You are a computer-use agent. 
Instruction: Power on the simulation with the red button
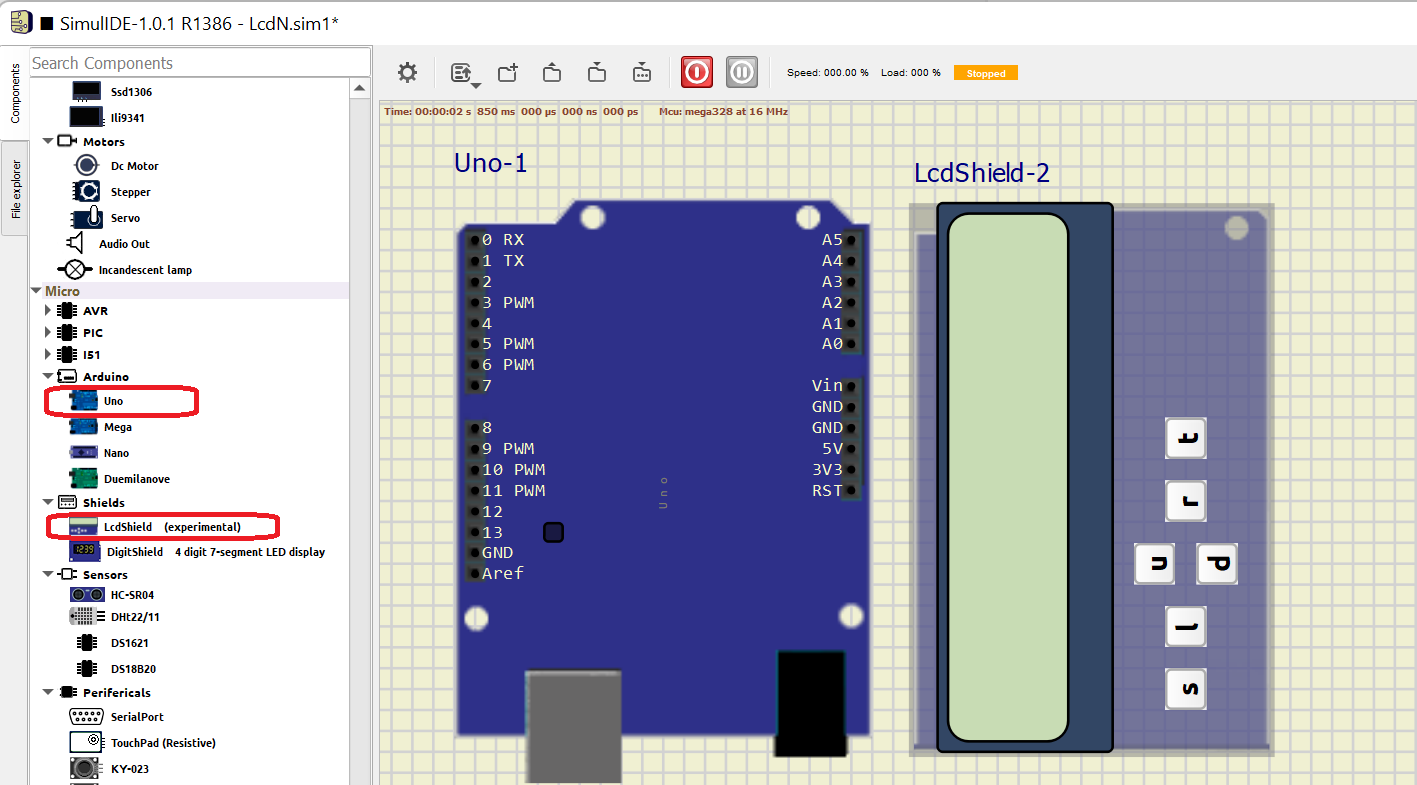697,72
